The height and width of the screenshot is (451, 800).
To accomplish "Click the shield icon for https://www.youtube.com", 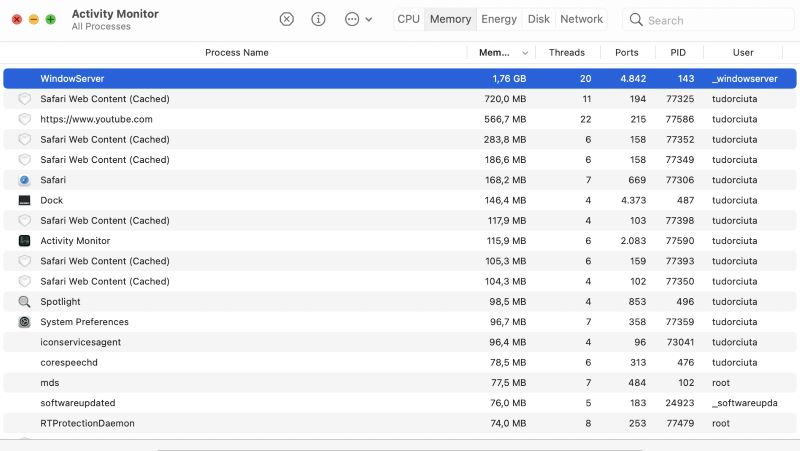I will coord(24,119).
